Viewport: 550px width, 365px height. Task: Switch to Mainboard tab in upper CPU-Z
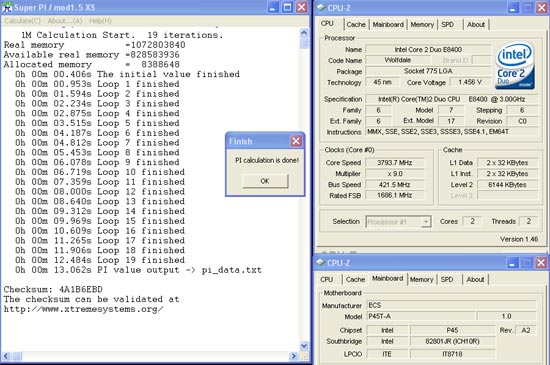[x=388, y=25]
